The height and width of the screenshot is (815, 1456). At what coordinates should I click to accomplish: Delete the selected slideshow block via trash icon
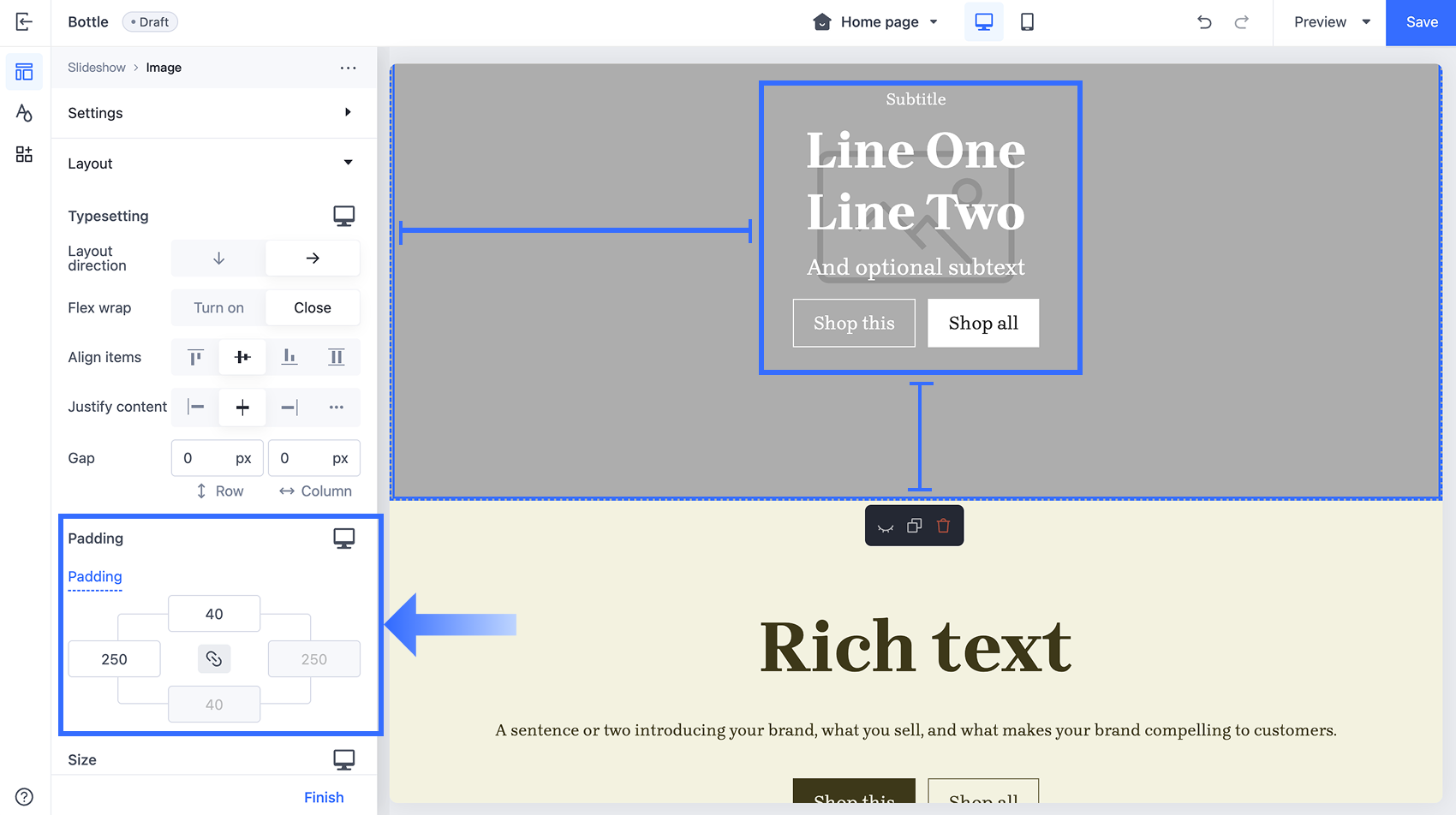943,526
